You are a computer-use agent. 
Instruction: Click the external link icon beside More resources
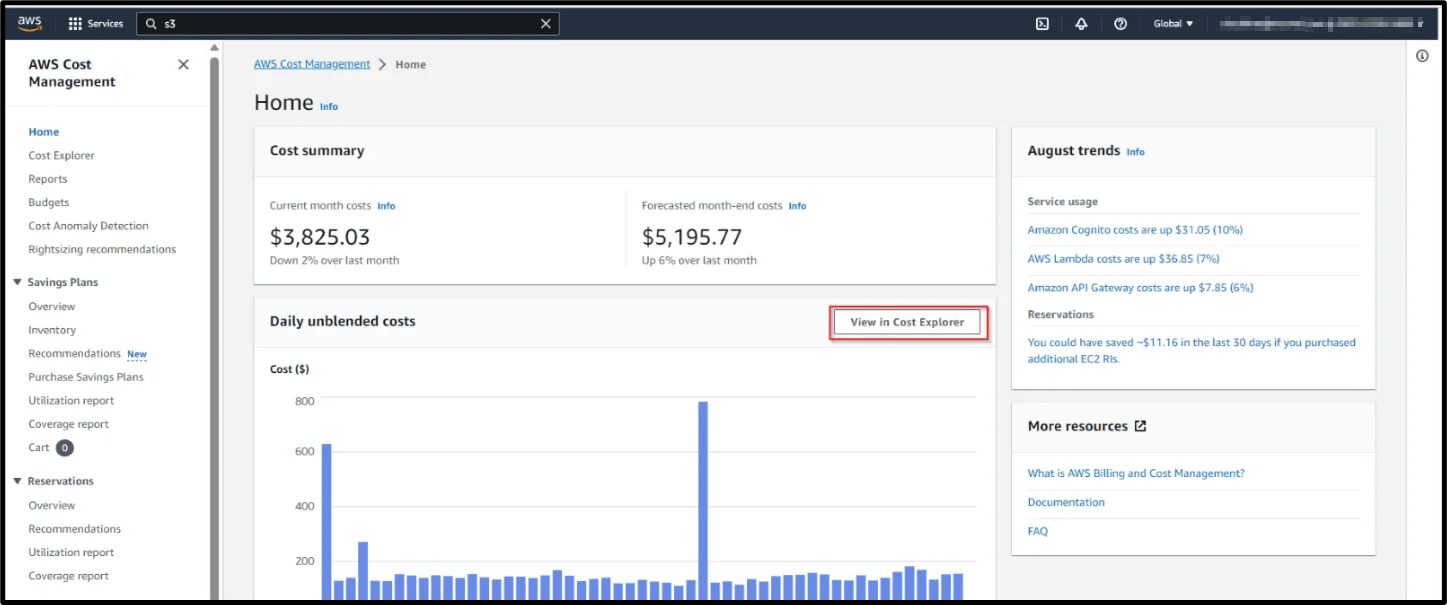pos(1140,425)
